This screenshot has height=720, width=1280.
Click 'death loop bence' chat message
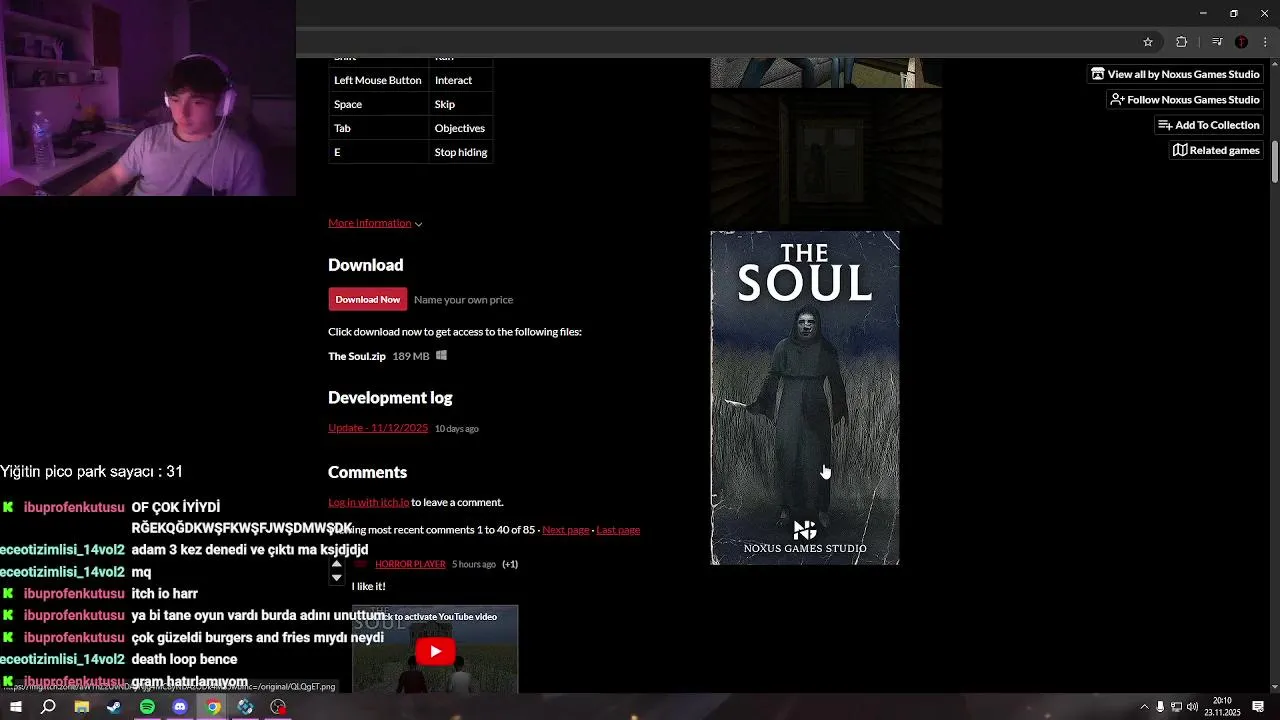(184, 659)
